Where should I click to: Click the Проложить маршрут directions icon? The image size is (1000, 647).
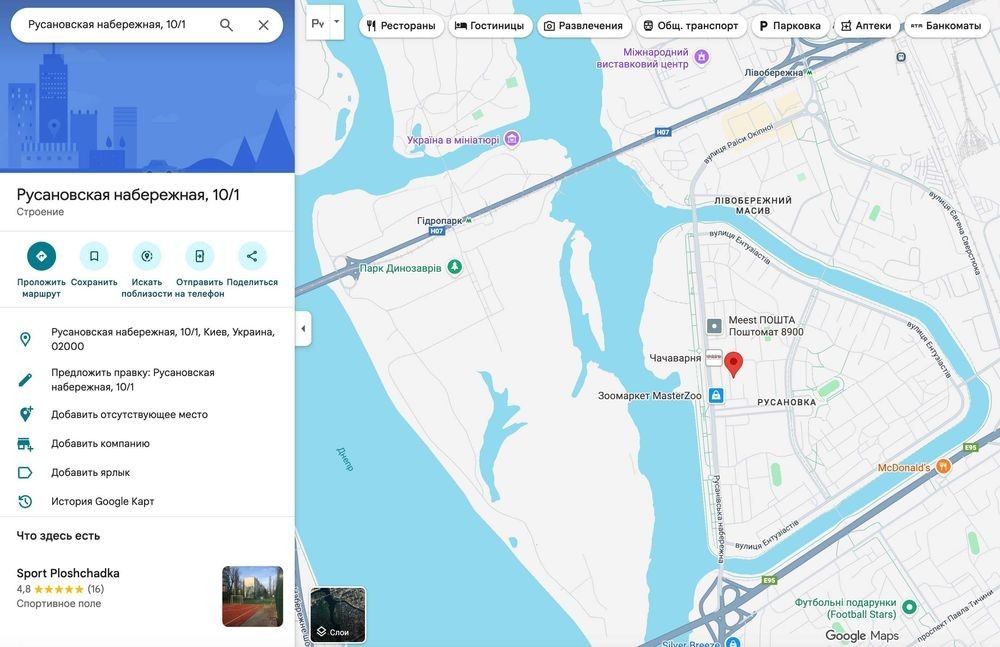point(41,256)
